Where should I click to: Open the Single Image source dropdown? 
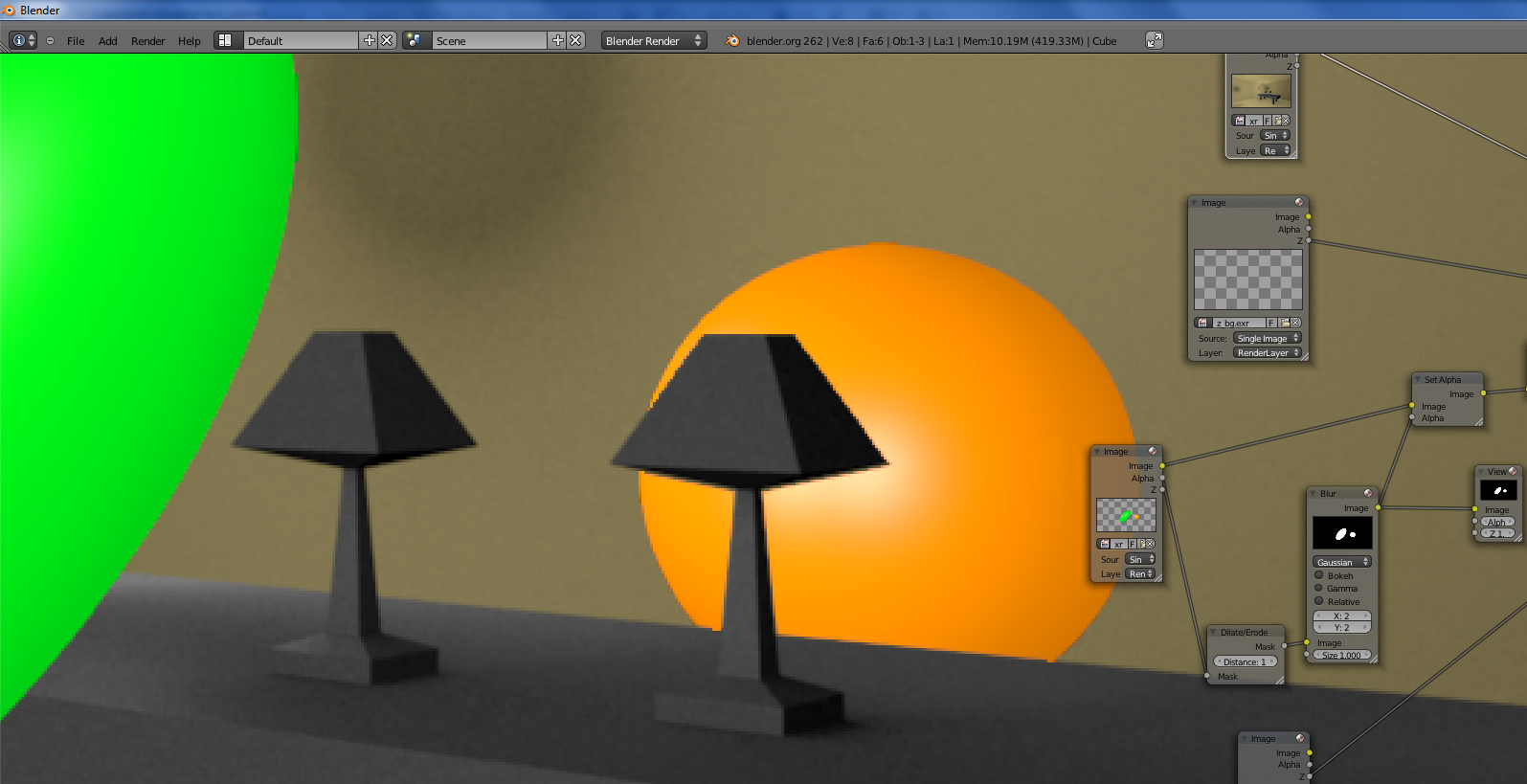tap(1267, 339)
